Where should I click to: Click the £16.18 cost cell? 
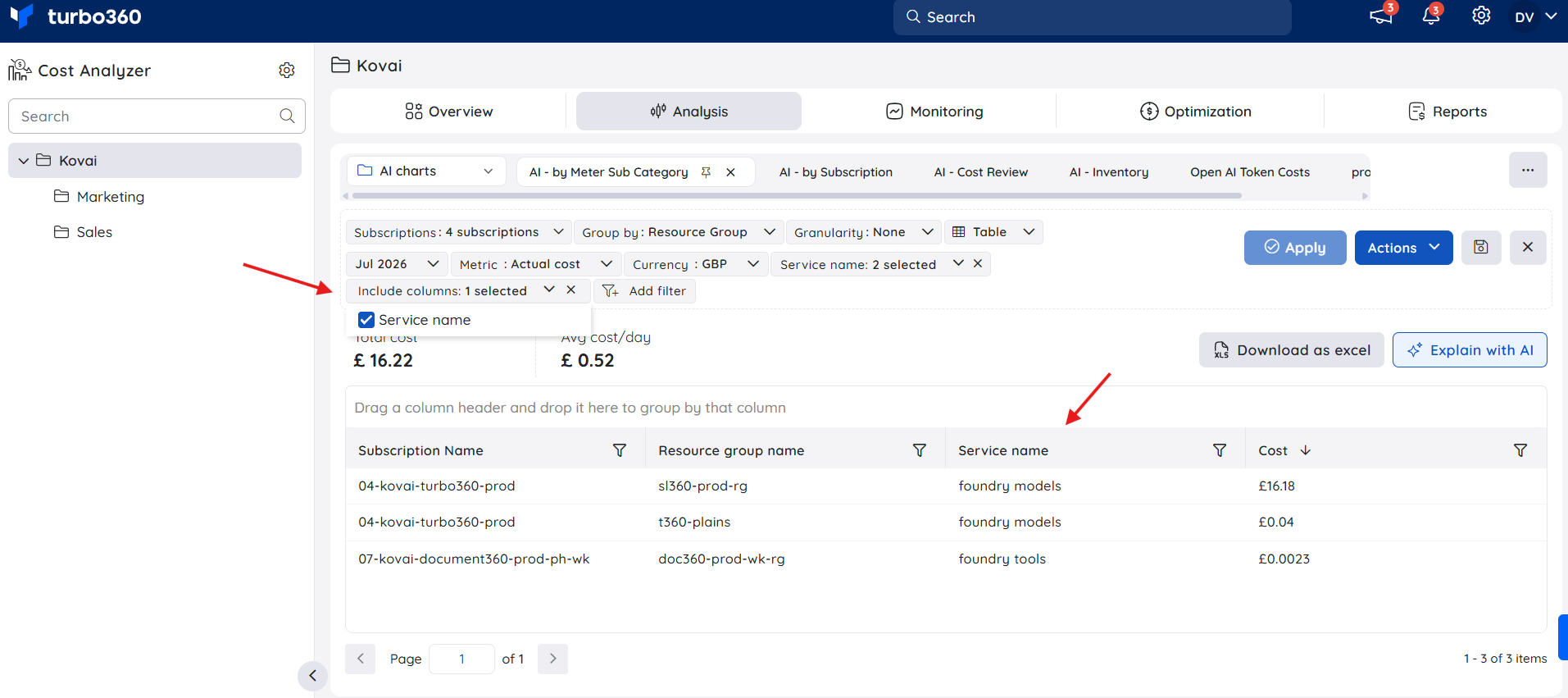(1277, 486)
